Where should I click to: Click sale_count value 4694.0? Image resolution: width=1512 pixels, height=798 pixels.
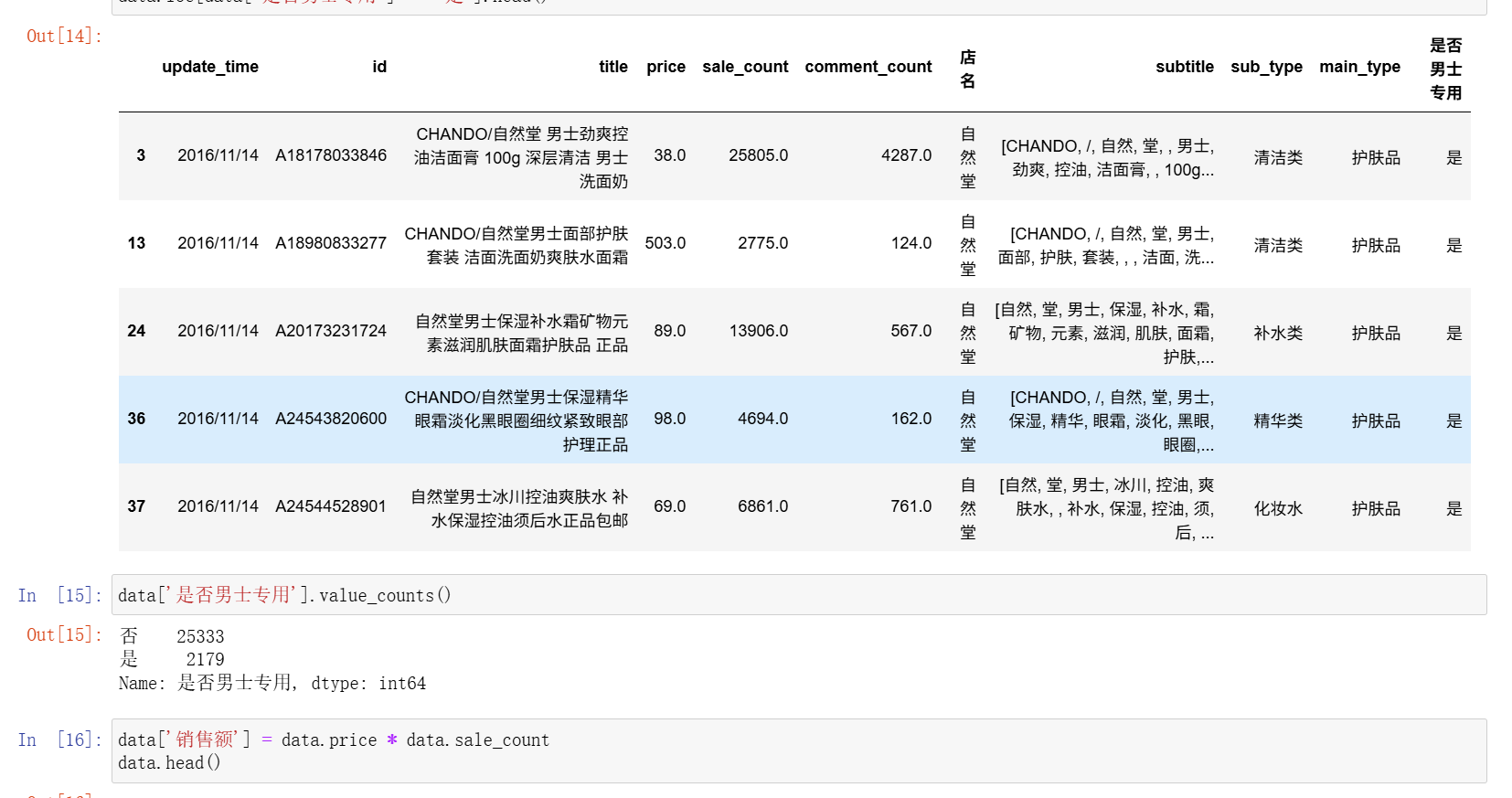[762, 419]
